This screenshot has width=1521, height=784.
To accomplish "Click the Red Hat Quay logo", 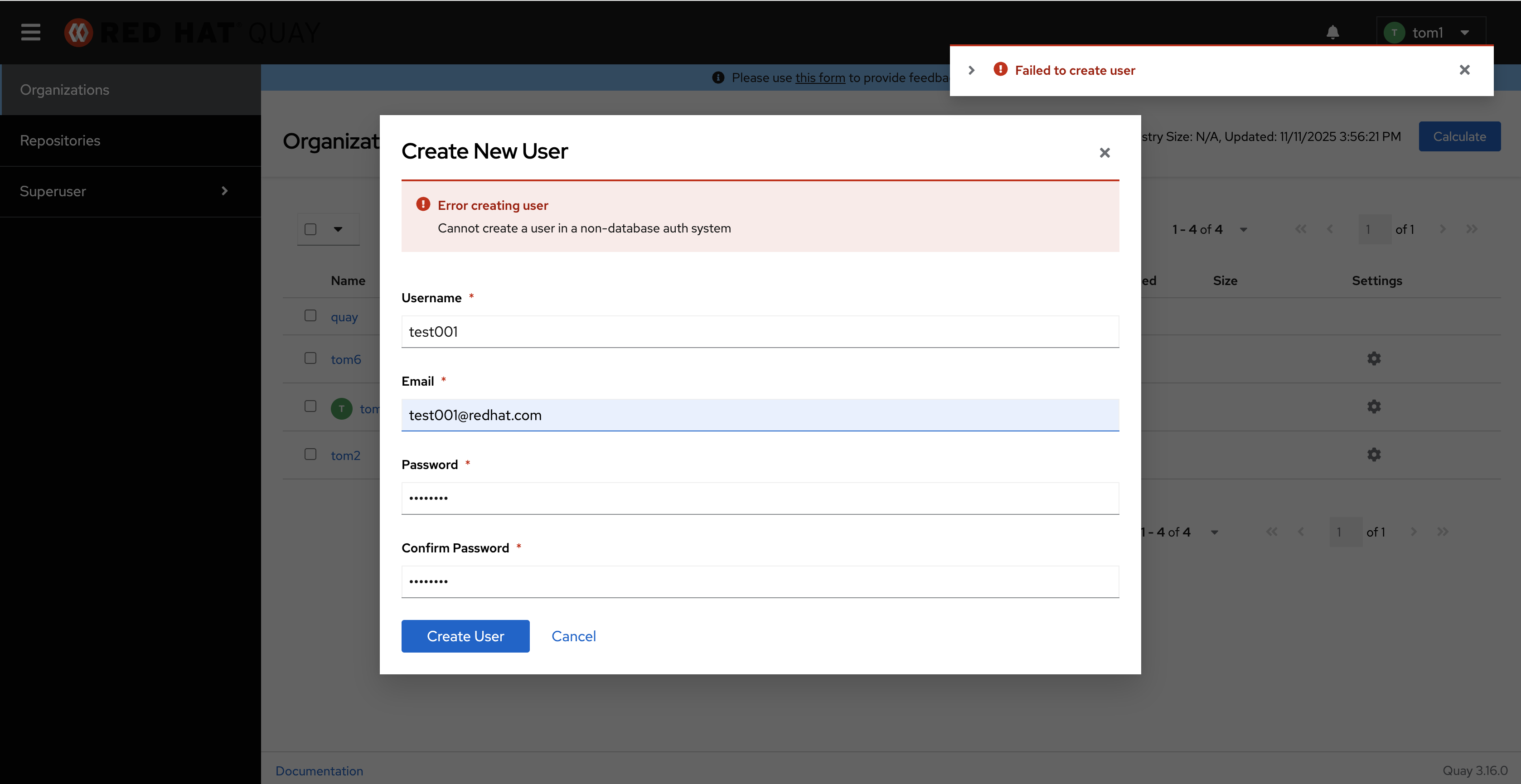I will click(x=192, y=33).
